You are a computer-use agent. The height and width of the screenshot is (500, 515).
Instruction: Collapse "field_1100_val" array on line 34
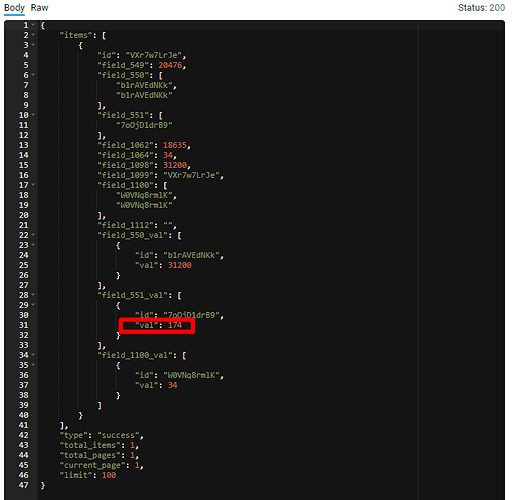(33, 355)
